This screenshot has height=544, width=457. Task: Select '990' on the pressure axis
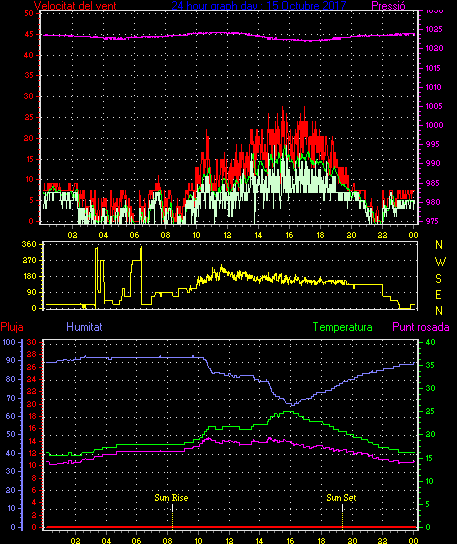pos(432,163)
